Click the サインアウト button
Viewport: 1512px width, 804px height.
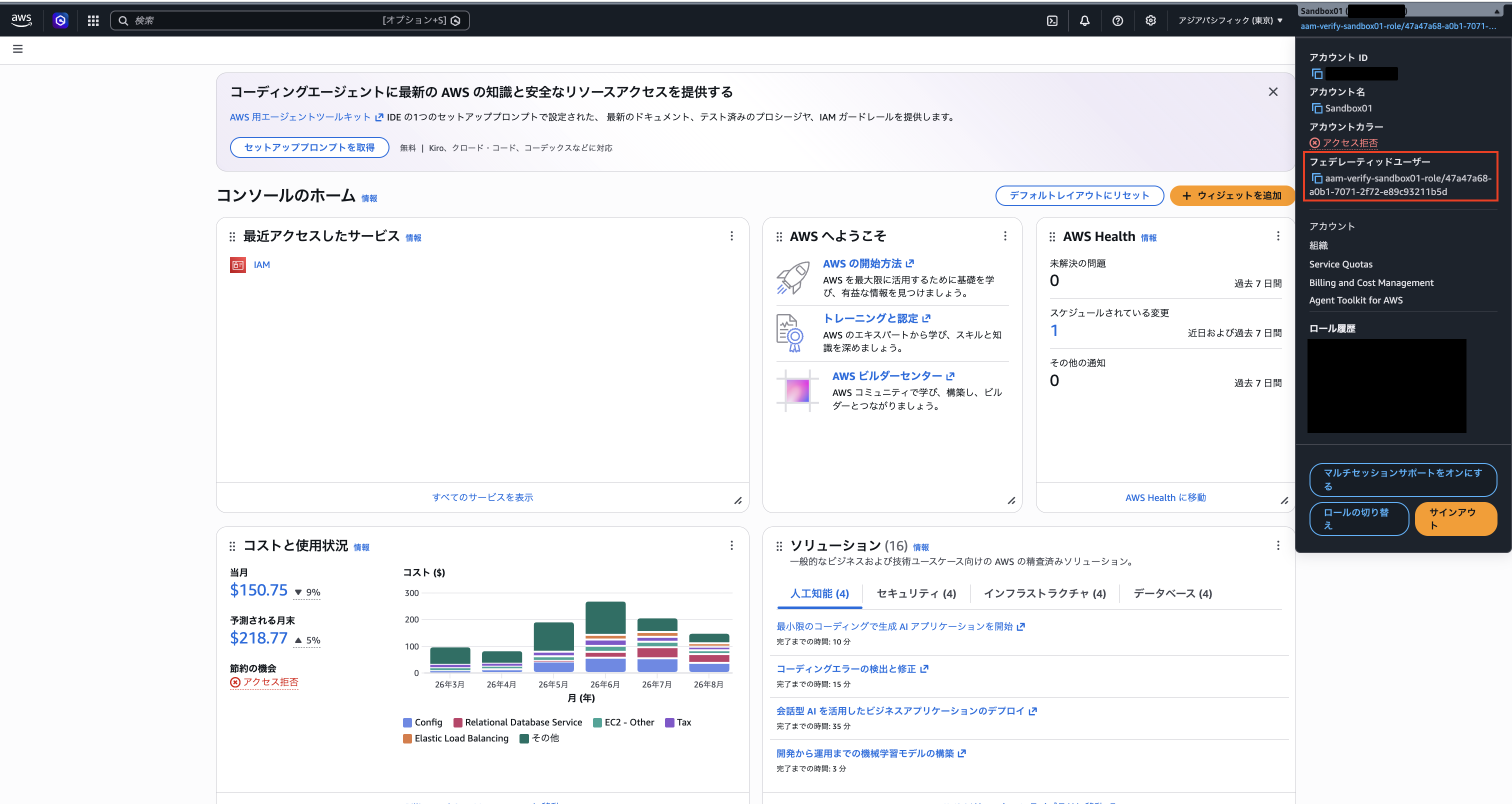click(x=1455, y=519)
